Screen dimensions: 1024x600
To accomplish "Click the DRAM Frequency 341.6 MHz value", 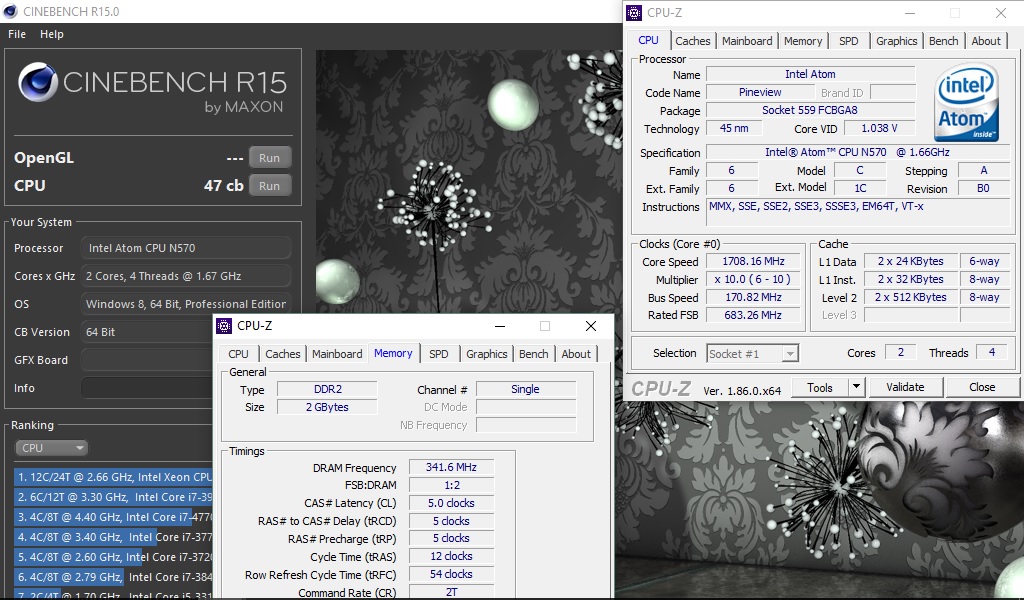I will pos(451,467).
